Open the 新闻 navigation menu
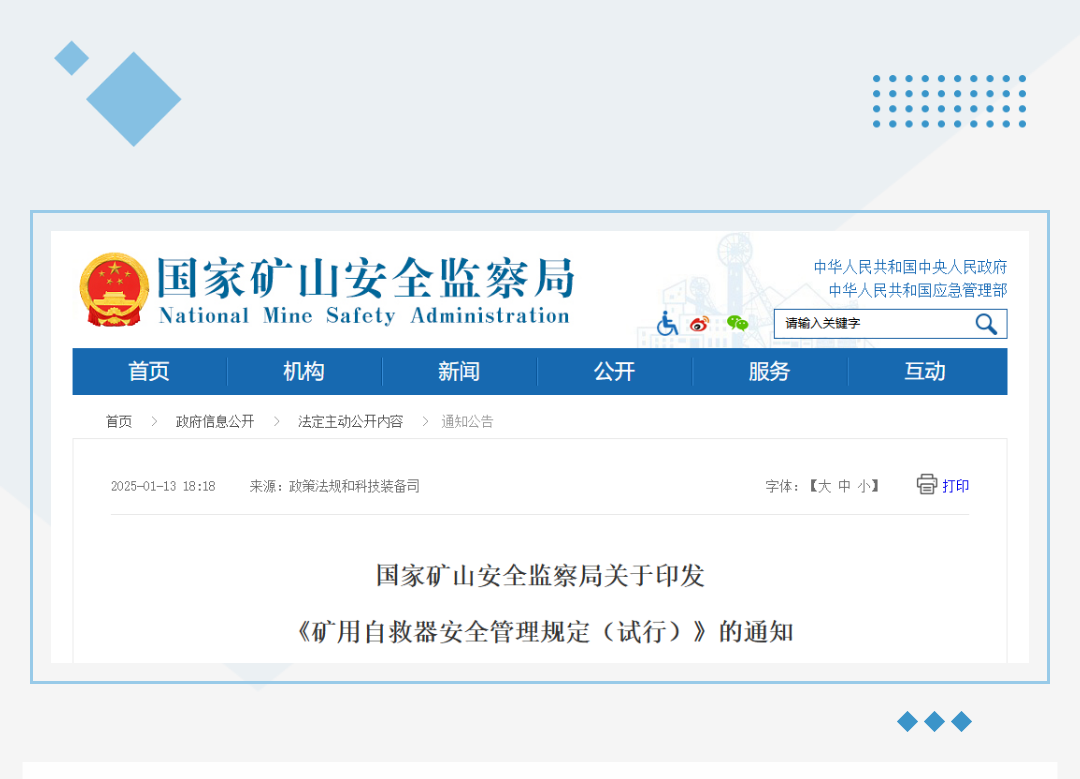1080x779 pixels. pos(459,371)
